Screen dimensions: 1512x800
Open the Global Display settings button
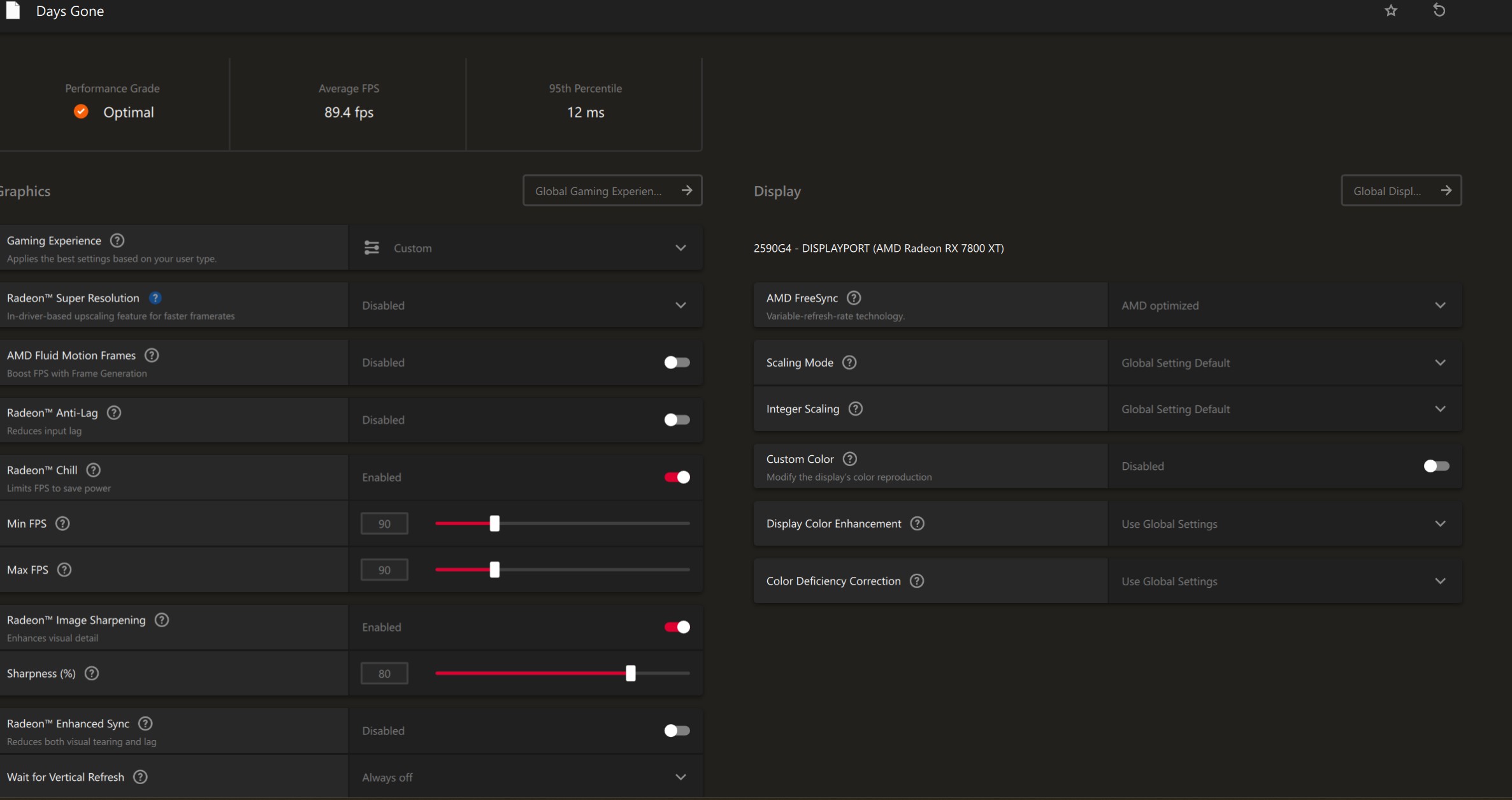(1400, 191)
